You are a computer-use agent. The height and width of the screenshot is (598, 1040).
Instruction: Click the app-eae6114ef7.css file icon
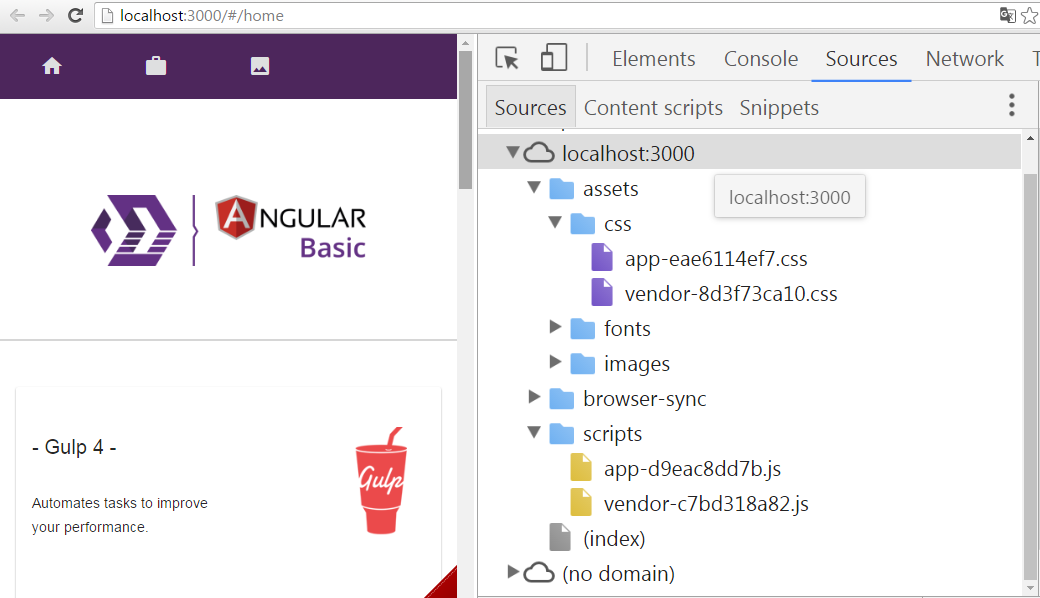click(x=602, y=258)
